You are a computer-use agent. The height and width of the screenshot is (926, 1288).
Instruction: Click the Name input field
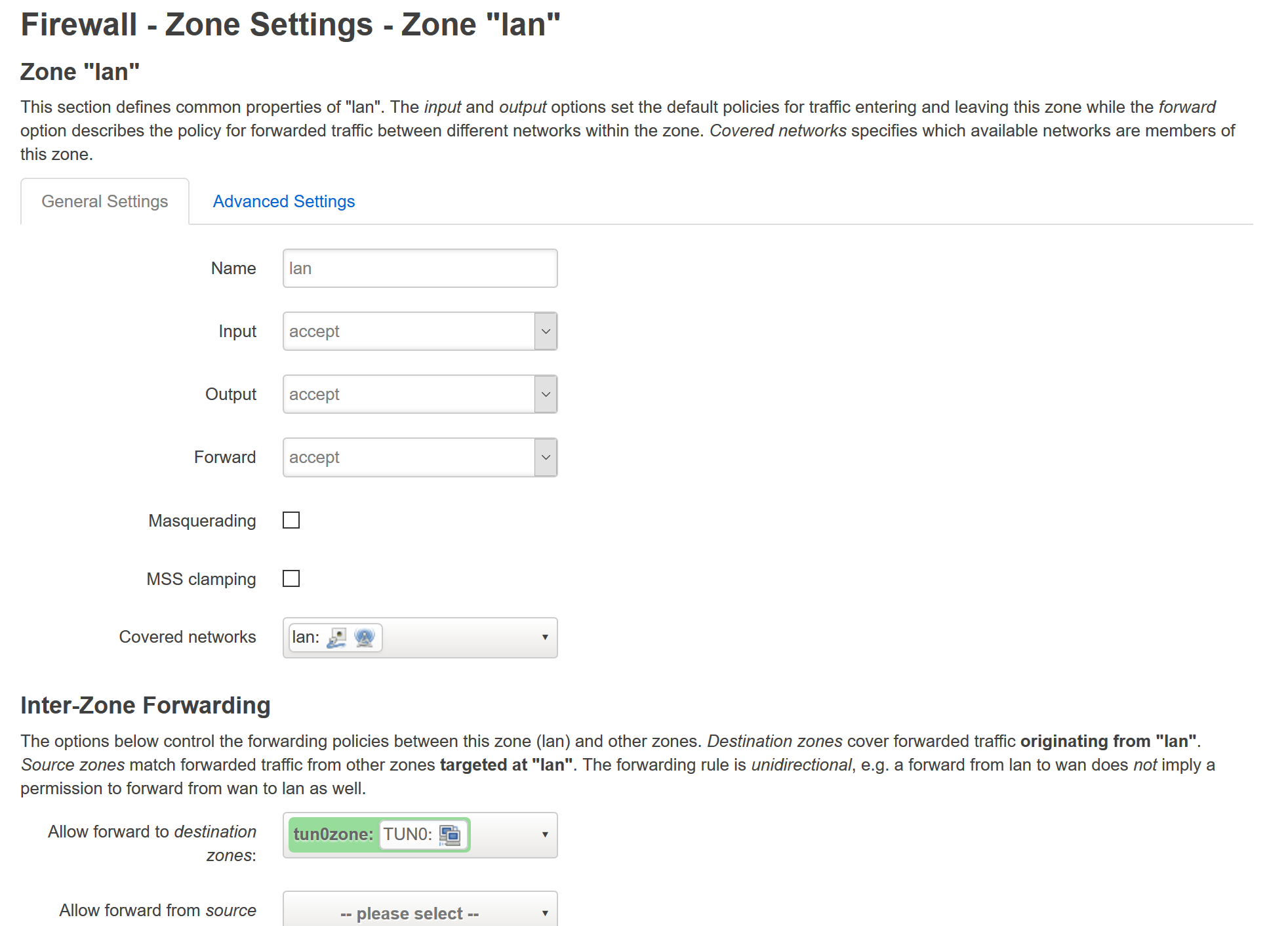420,268
